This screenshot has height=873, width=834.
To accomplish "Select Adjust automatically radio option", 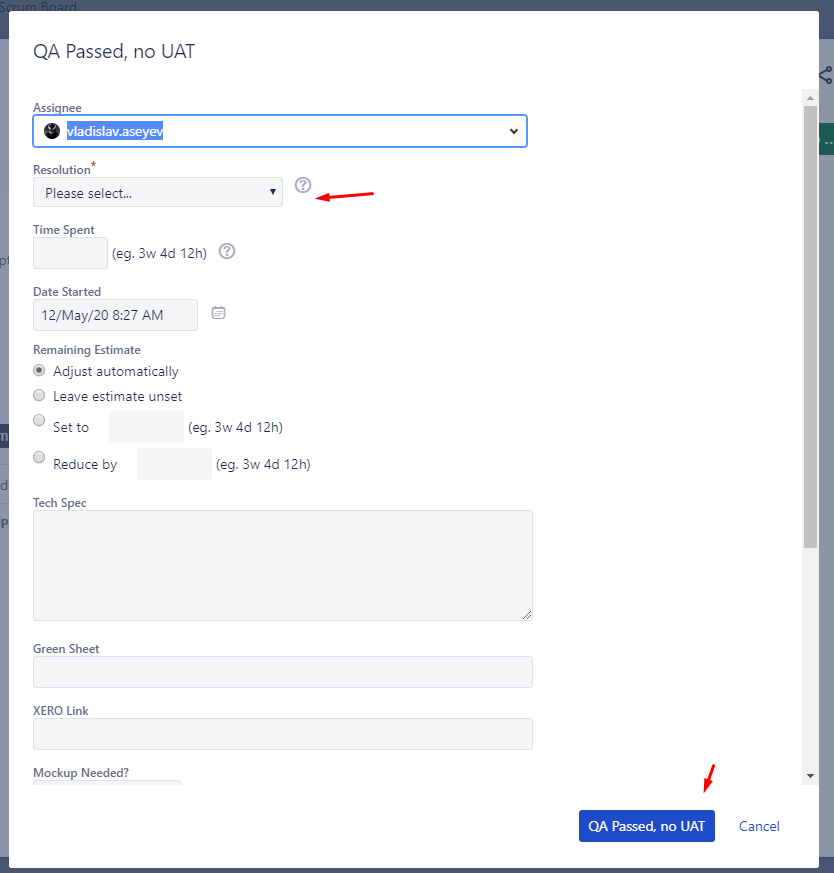I will click(39, 370).
